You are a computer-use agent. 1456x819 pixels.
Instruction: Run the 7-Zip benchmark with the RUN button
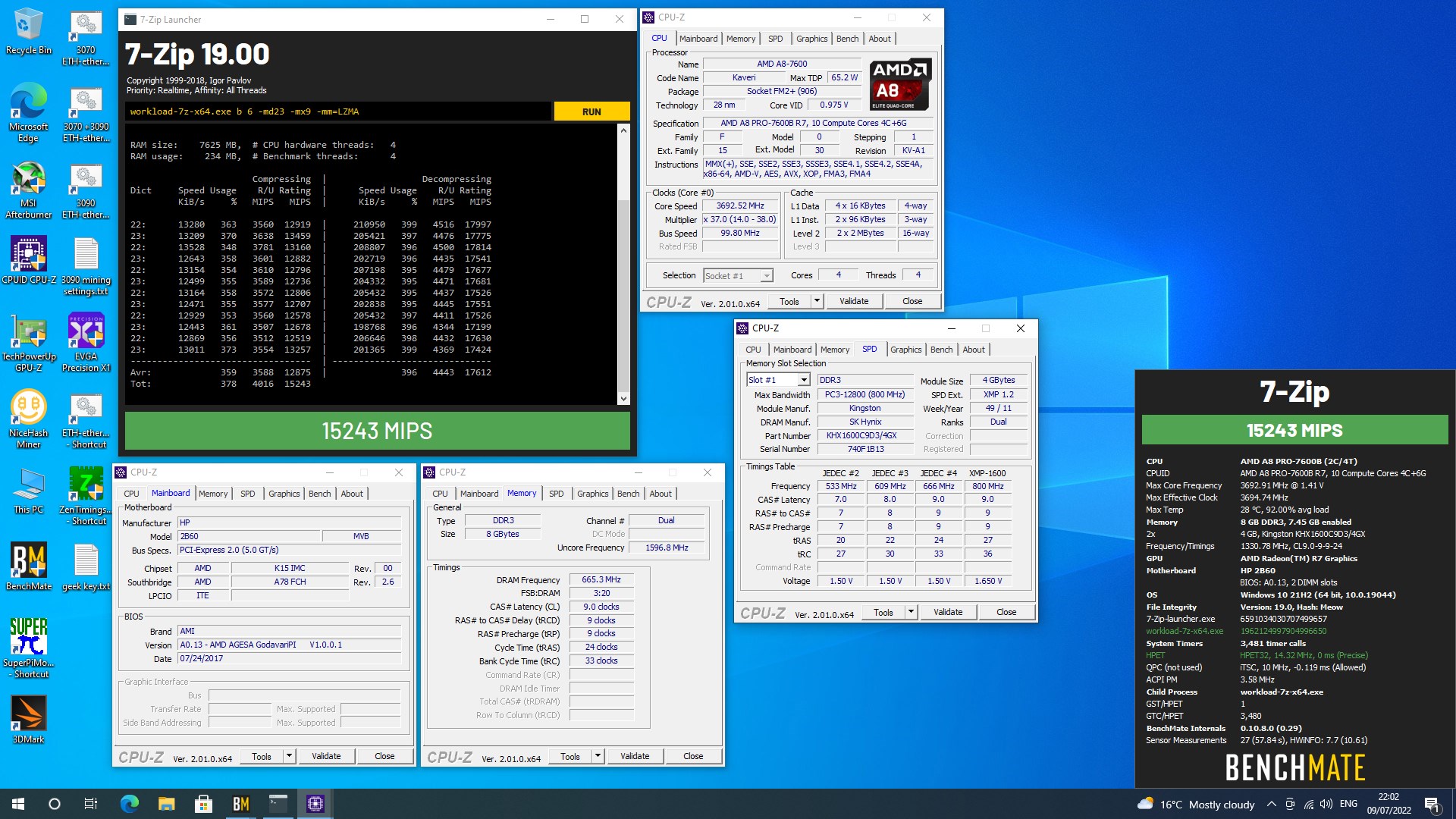(x=591, y=111)
